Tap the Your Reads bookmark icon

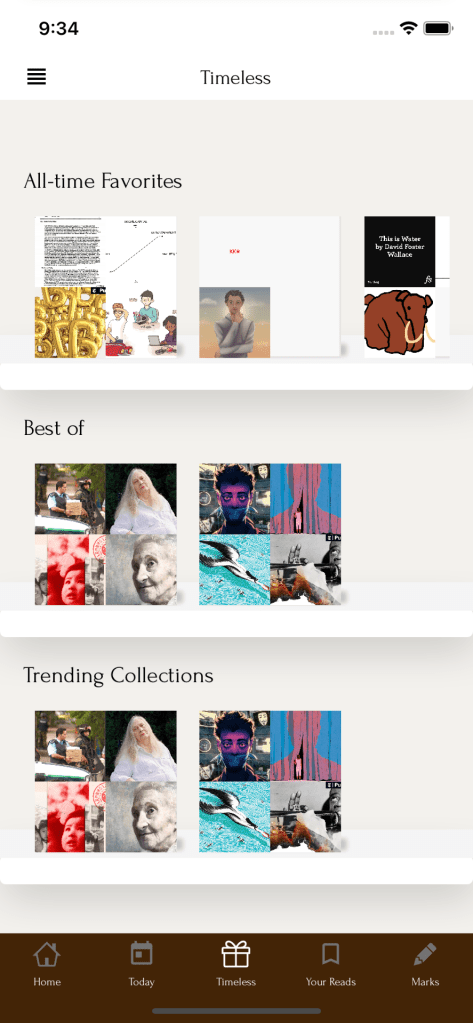pos(331,954)
